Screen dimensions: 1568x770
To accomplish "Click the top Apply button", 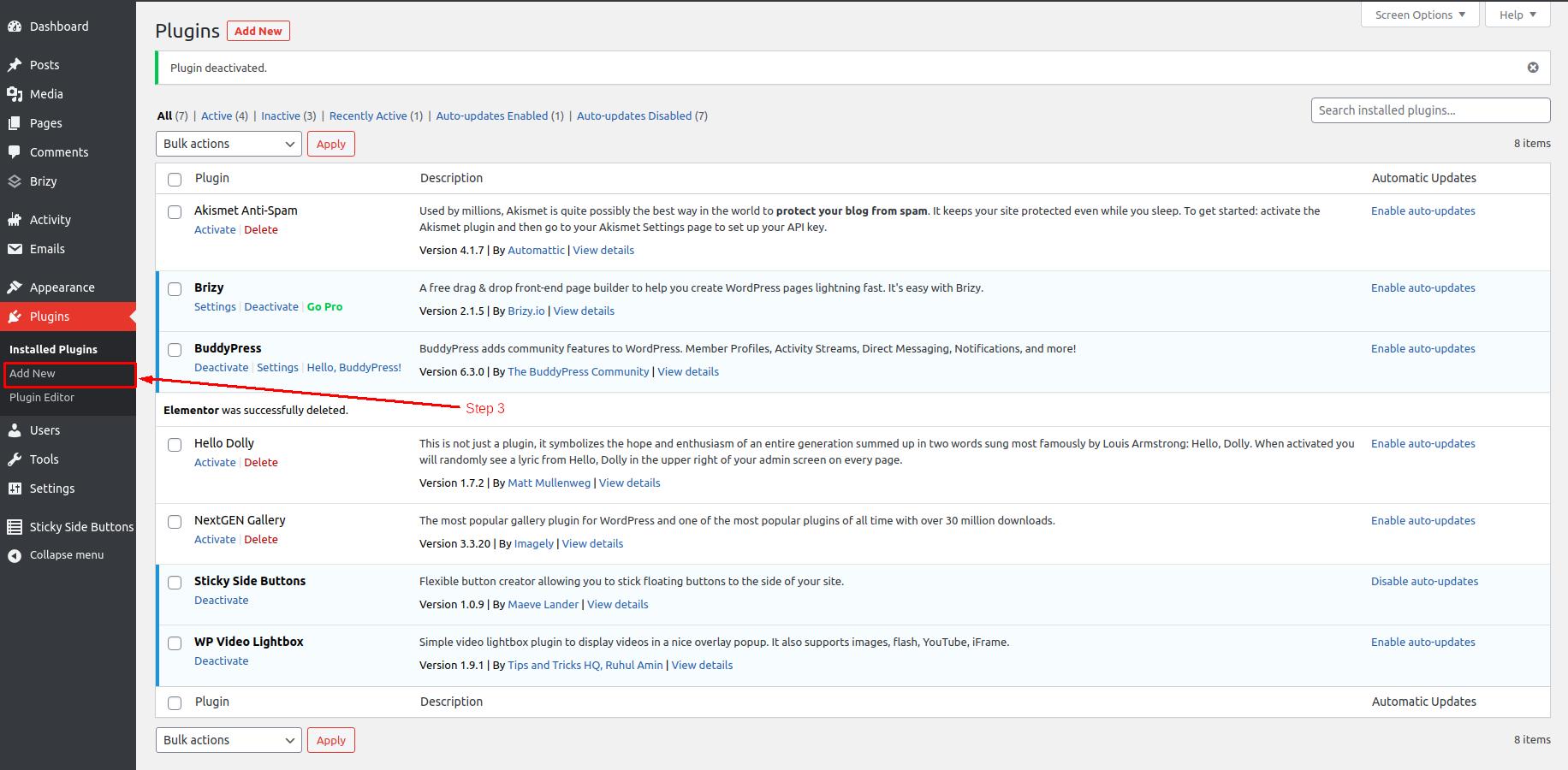I will (331, 144).
